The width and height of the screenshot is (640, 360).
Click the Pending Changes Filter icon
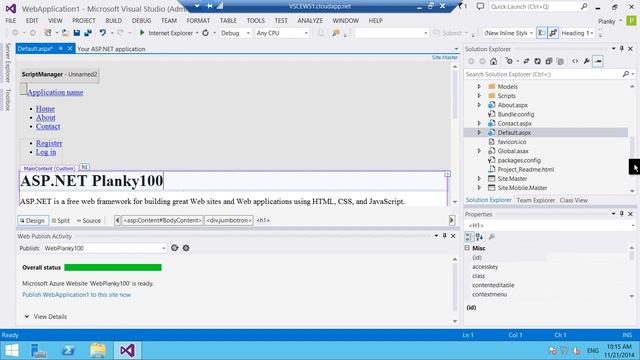point(509,61)
